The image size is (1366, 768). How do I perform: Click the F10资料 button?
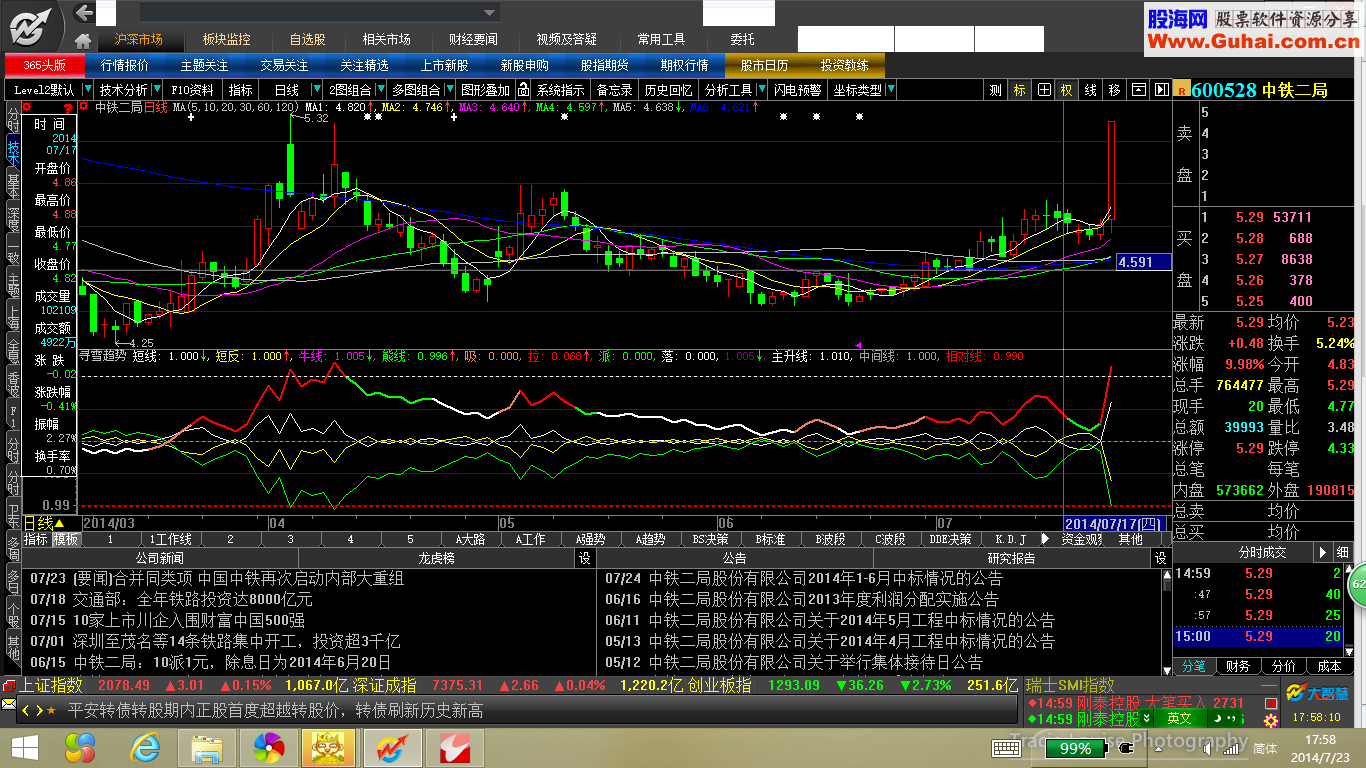191,90
